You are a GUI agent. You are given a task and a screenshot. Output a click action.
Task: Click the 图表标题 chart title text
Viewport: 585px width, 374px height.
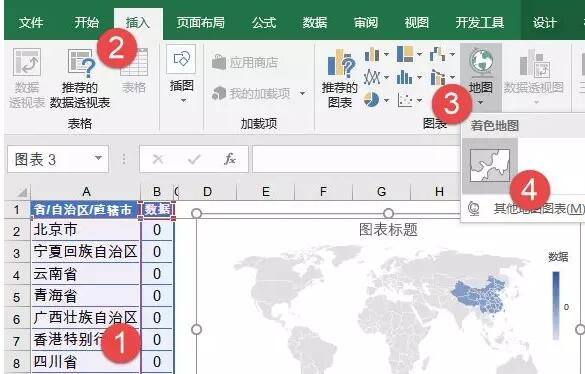pyautogui.click(x=388, y=229)
